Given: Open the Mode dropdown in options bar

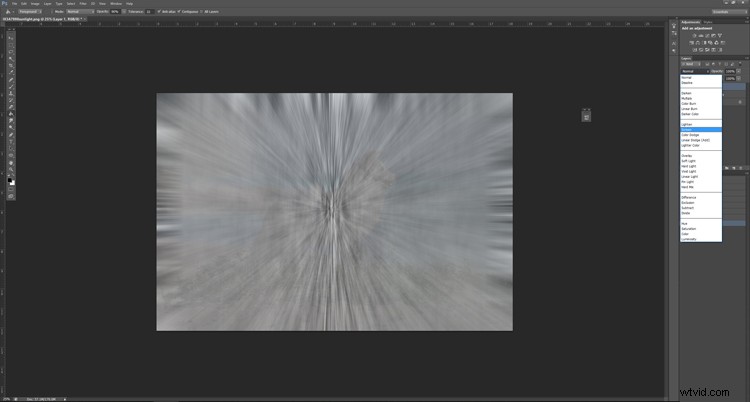Looking at the screenshot, I should coord(80,11).
